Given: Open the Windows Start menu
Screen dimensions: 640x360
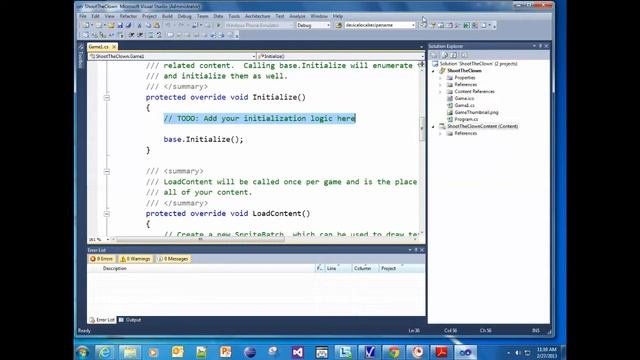Looking at the screenshot, I should click(83, 352).
